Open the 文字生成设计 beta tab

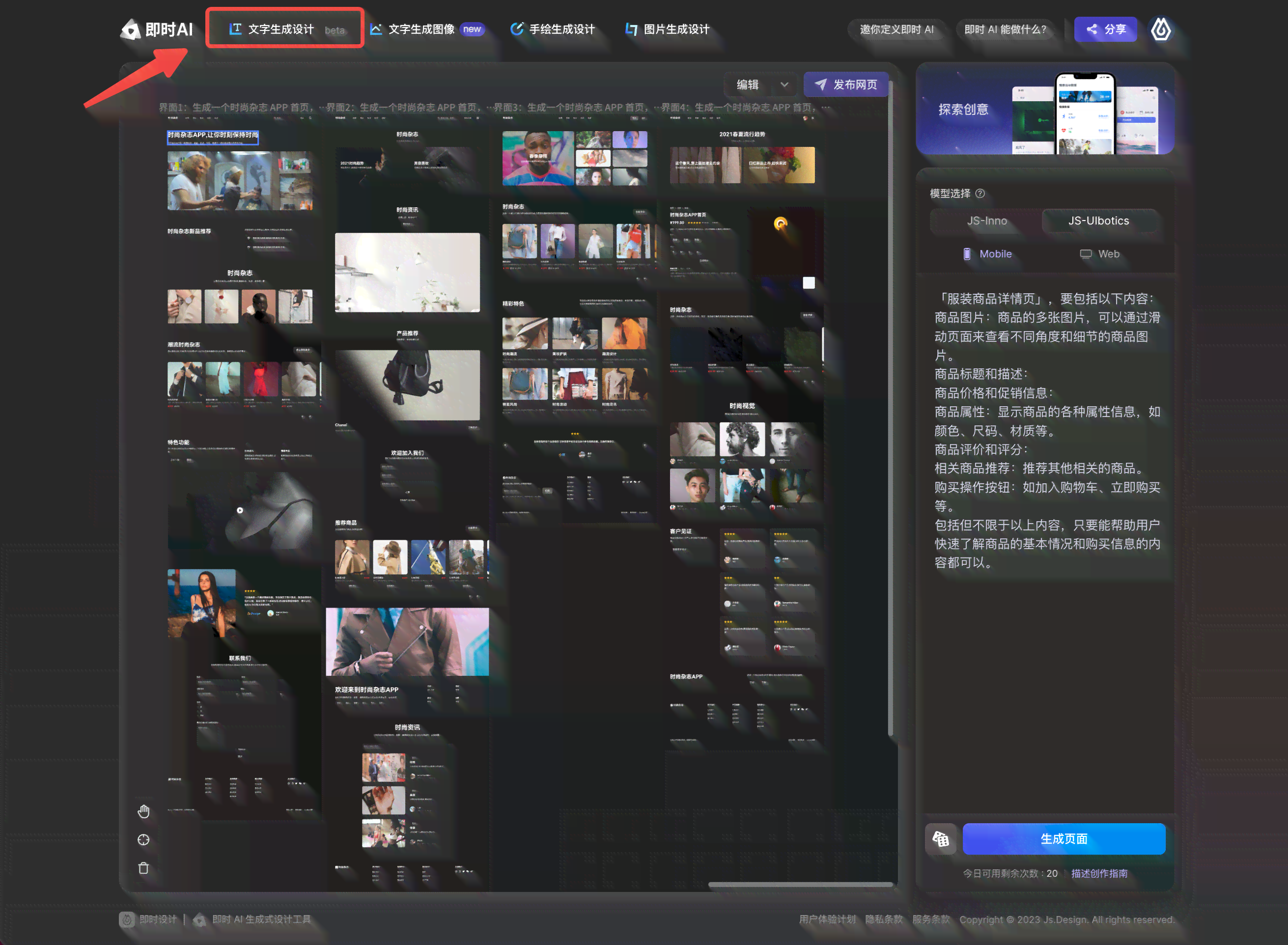point(286,29)
